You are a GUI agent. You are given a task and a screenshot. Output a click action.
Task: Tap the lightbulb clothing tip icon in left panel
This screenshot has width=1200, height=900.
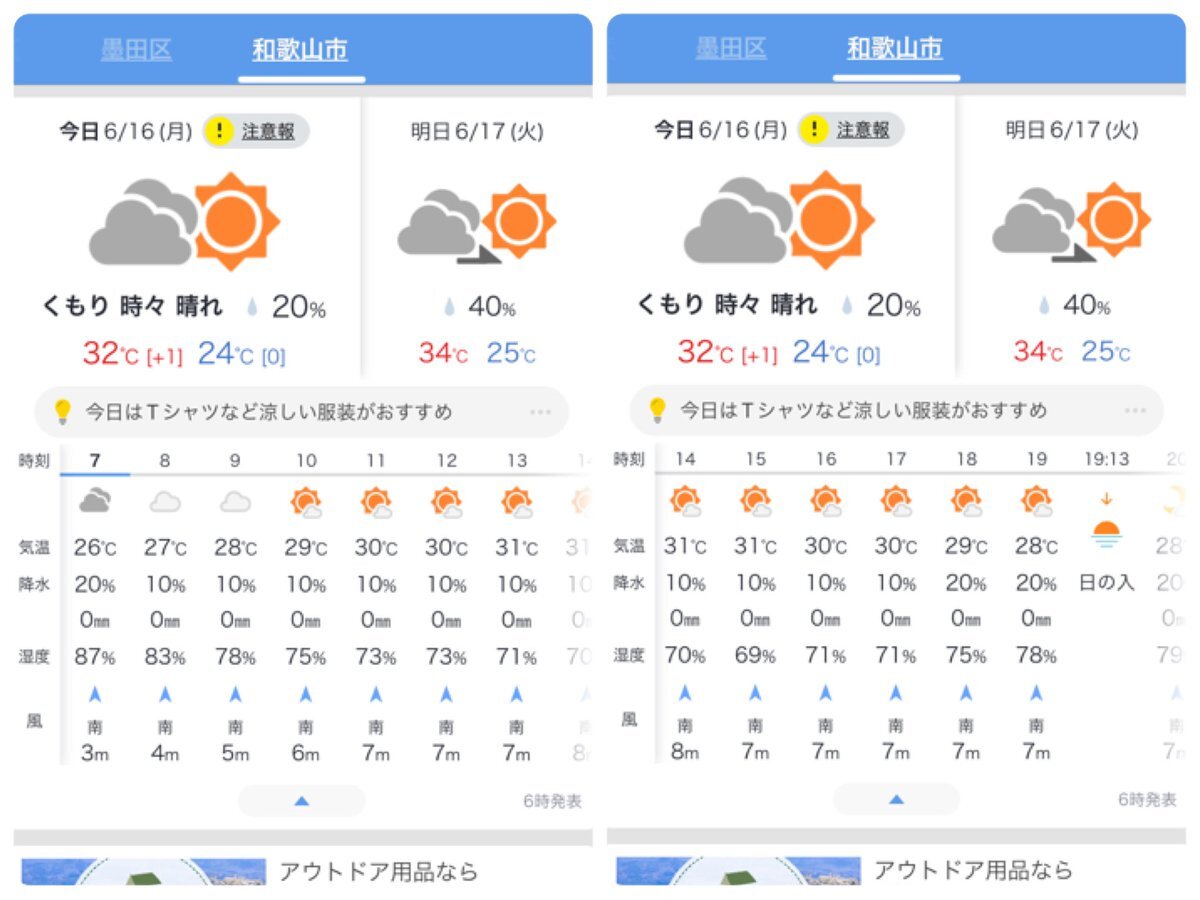point(62,411)
